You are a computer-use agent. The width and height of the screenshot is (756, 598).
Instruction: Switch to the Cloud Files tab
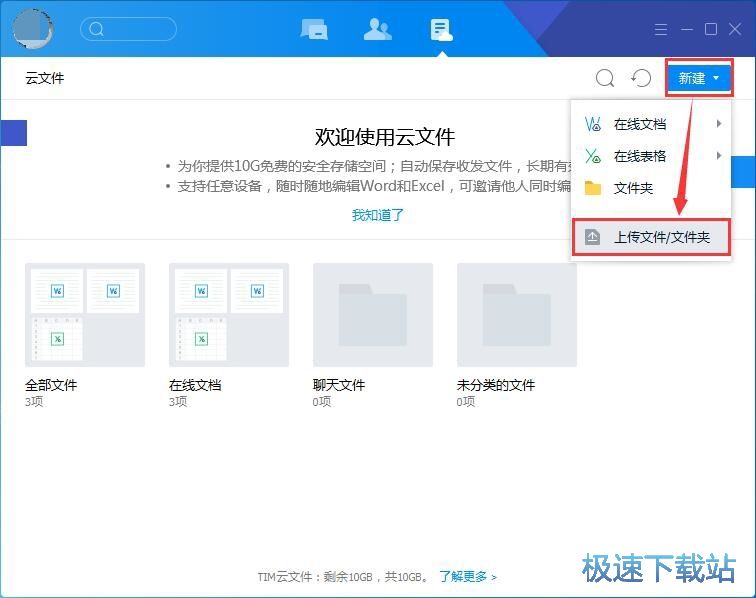point(441,30)
